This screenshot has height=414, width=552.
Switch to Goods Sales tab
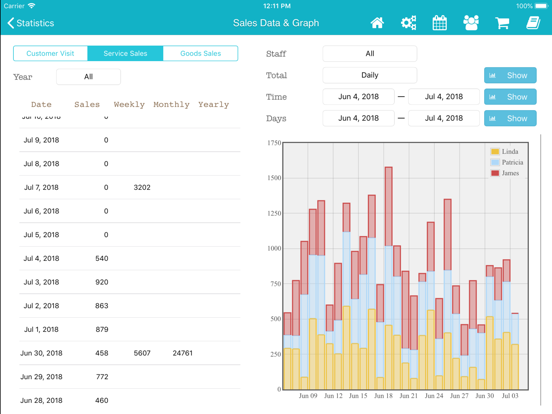[x=201, y=54]
